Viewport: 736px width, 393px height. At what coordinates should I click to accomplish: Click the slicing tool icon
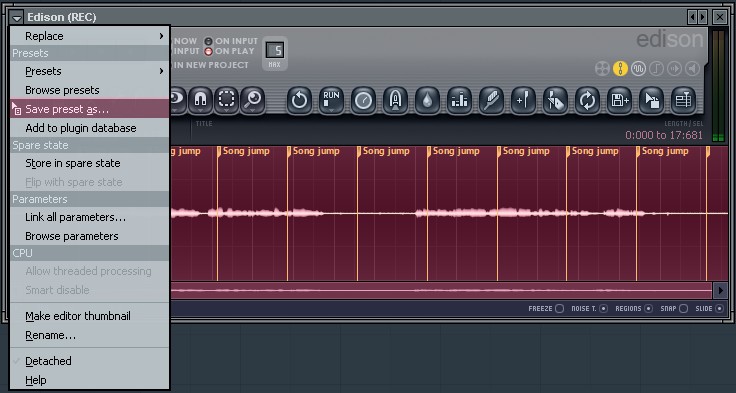pos(555,100)
